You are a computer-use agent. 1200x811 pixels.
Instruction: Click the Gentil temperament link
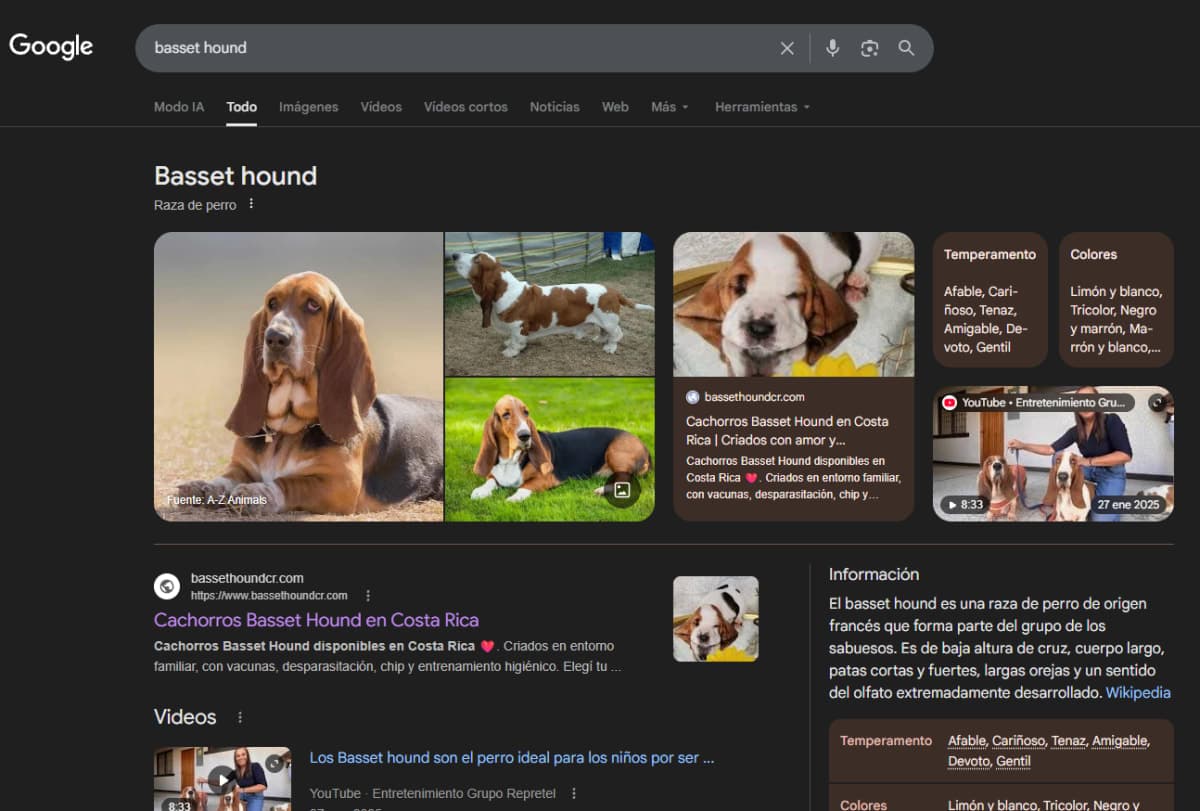(1014, 761)
